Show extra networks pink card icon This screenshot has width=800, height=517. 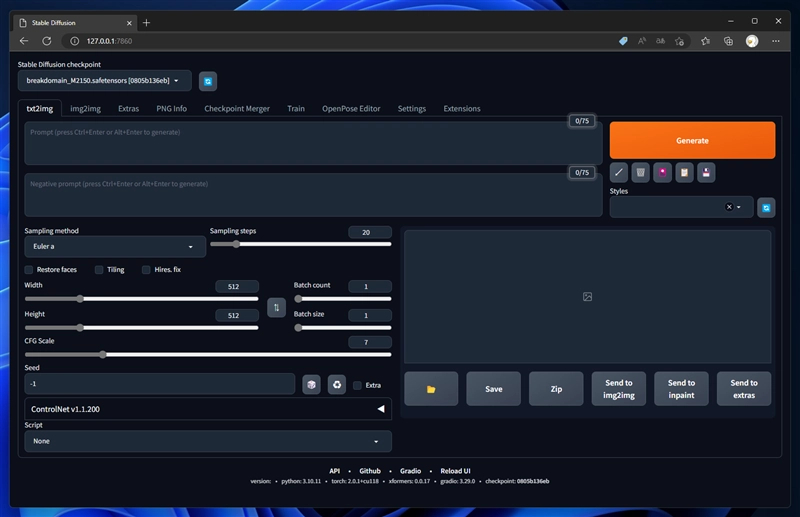tap(662, 173)
